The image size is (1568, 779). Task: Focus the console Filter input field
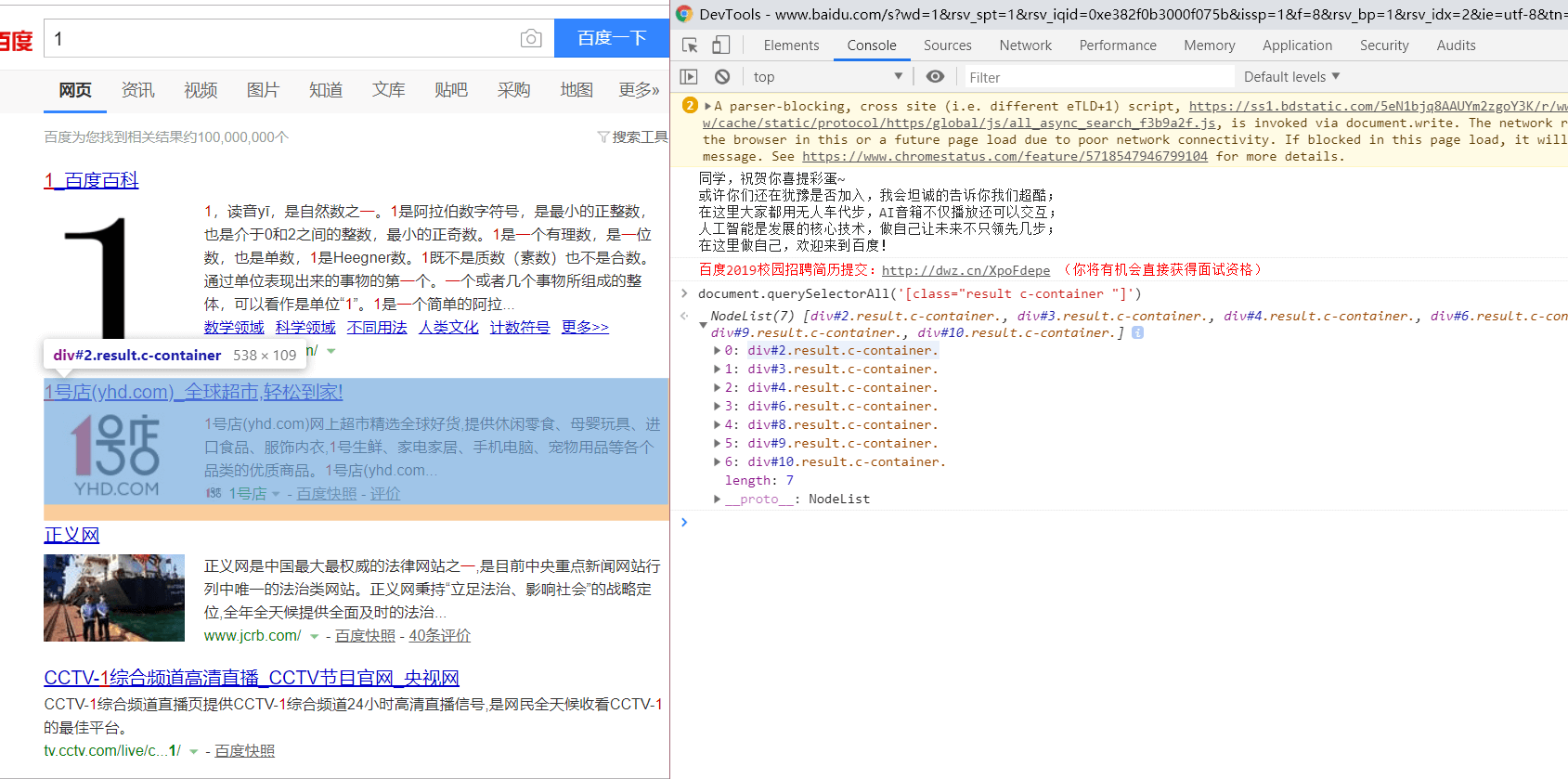(x=1099, y=77)
